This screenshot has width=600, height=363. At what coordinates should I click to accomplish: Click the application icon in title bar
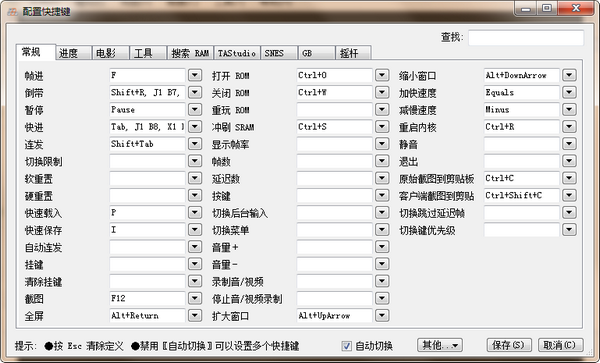point(12,11)
